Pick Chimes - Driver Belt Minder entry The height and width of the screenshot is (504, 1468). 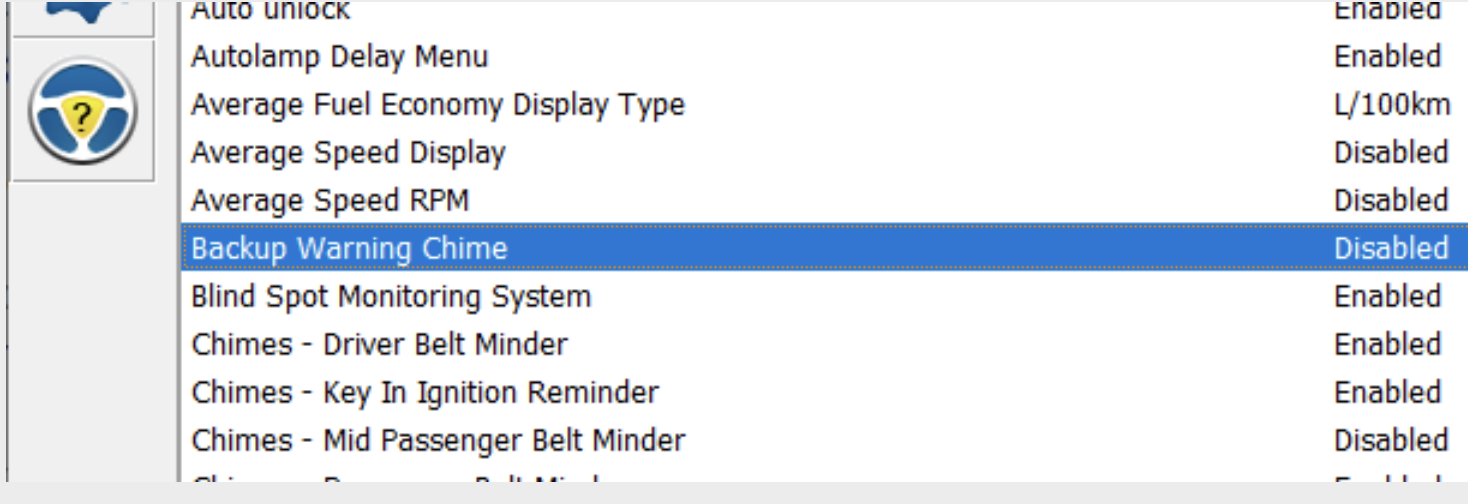click(825, 345)
